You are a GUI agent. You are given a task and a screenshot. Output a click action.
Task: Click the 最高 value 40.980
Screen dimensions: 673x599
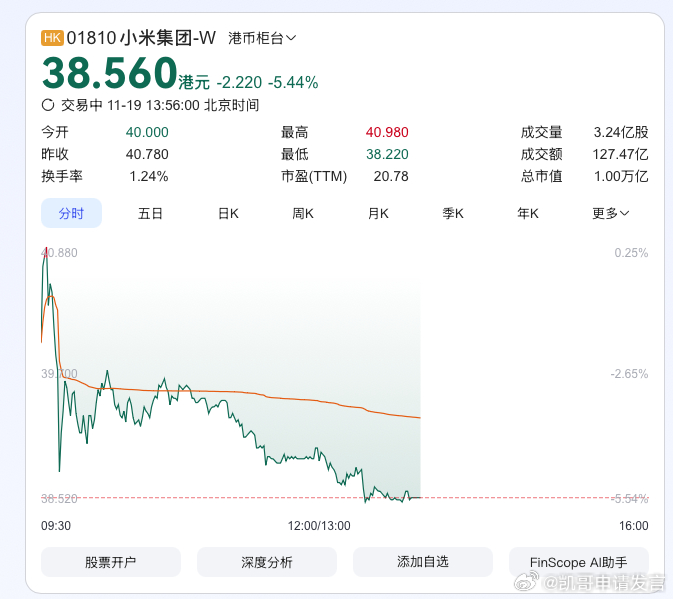coord(387,132)
